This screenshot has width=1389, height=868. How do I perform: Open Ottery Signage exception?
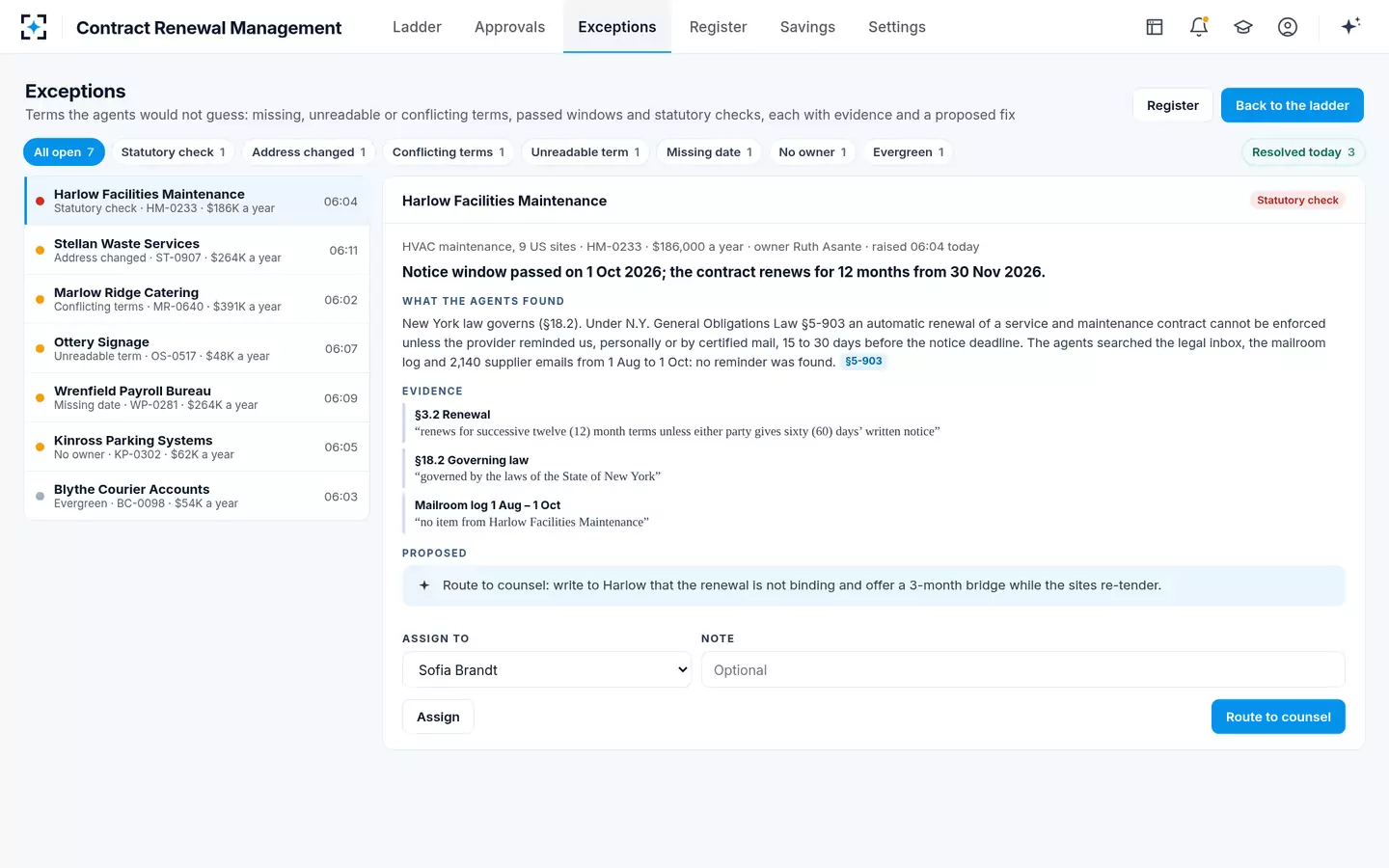point(197,348)
